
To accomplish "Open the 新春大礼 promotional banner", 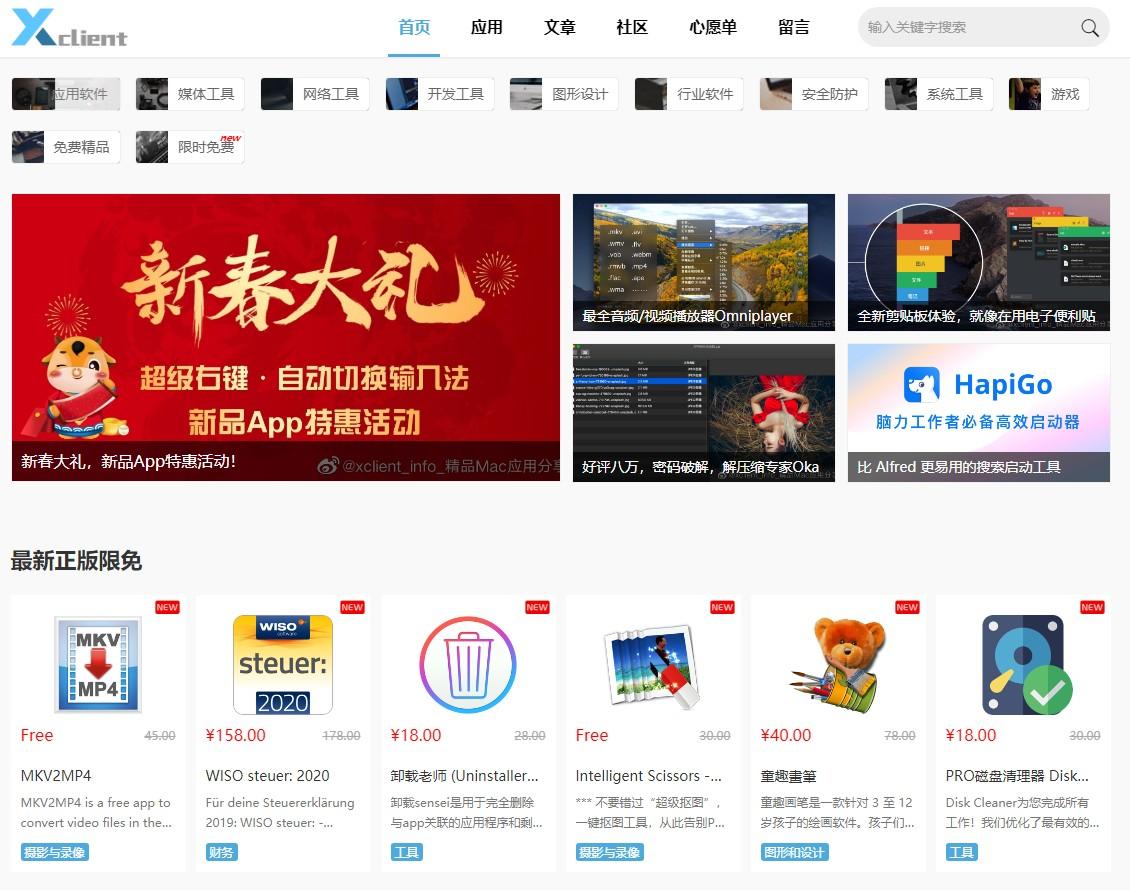I will pos(285,337).
